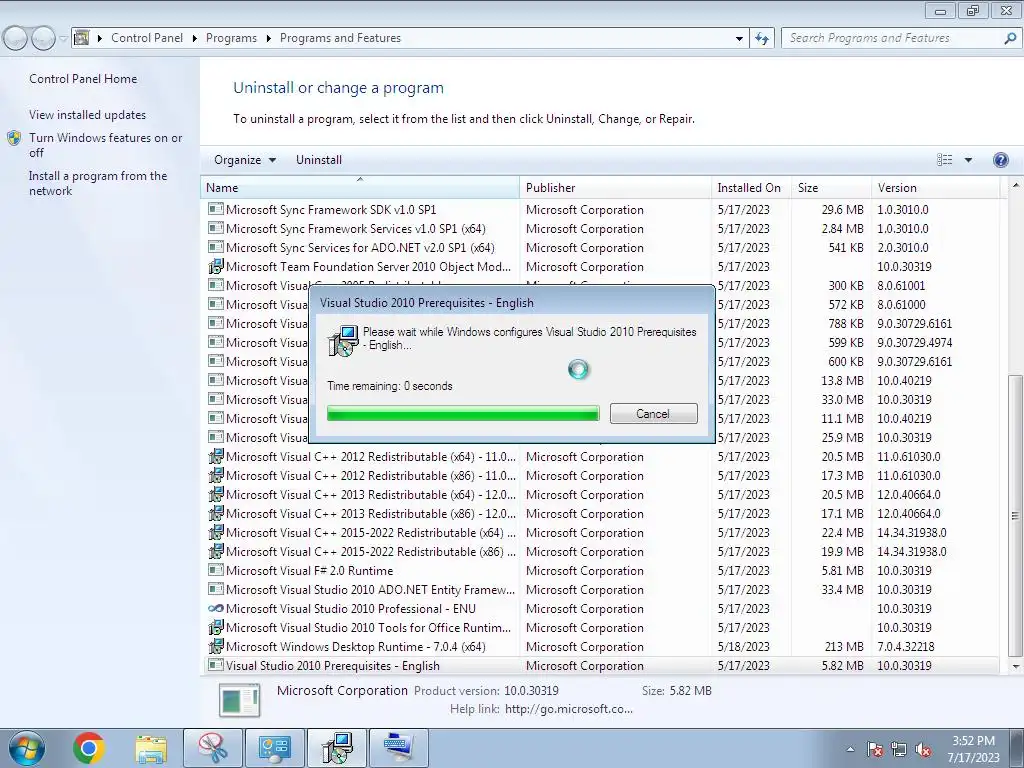1024x768 pixels.
Task: Click the on-screen keyboard taskbar icon
Action: (x=398, y=748)
